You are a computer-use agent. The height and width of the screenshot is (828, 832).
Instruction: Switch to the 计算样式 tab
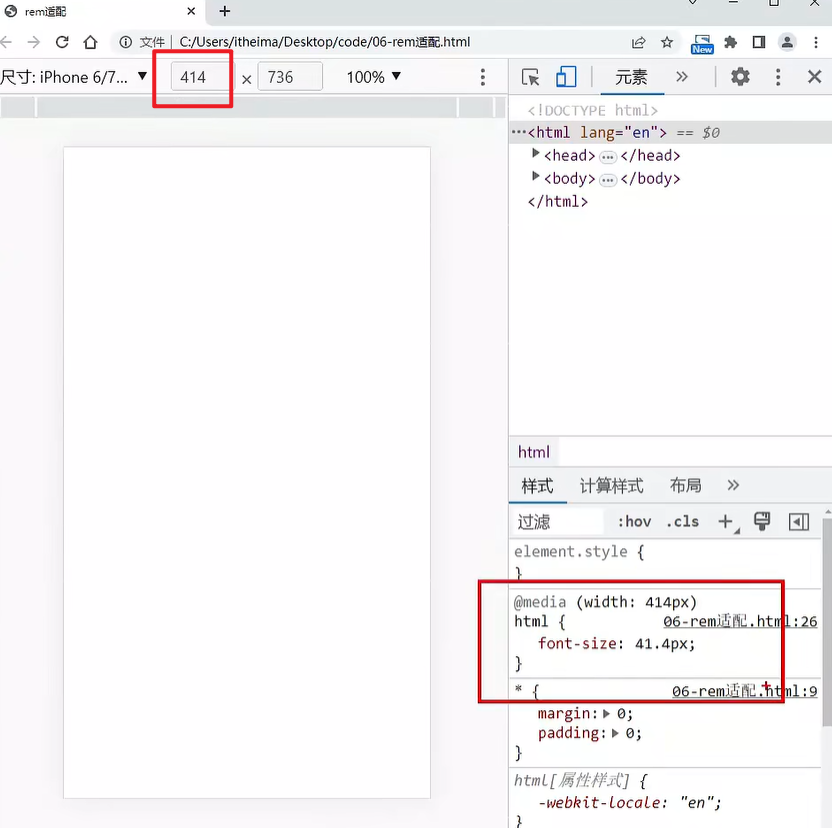click(611, 486)
